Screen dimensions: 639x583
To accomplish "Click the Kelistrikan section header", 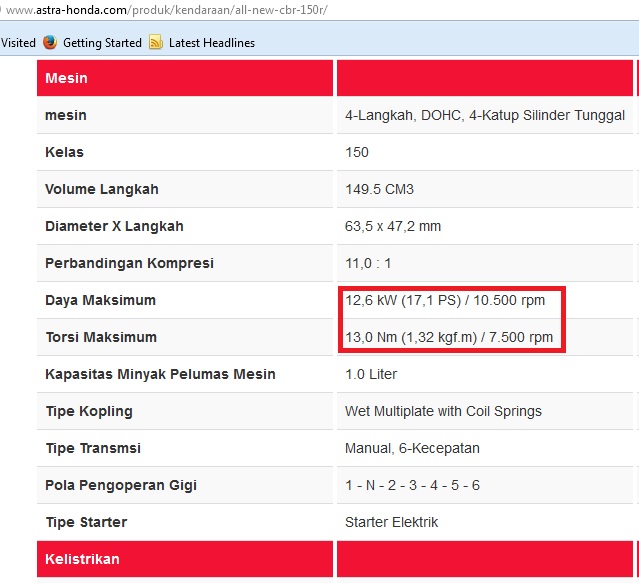I will 82,559.
